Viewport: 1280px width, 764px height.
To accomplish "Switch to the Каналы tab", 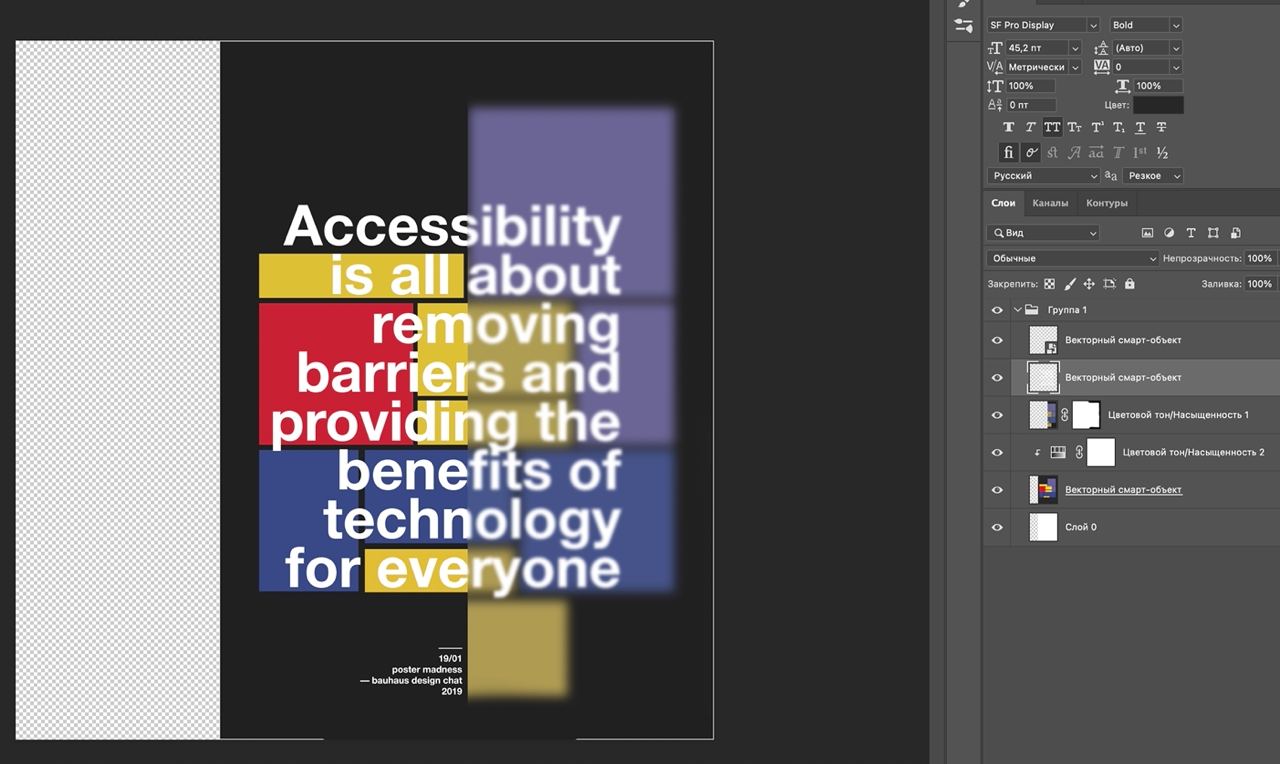I will pos(1050,203).
